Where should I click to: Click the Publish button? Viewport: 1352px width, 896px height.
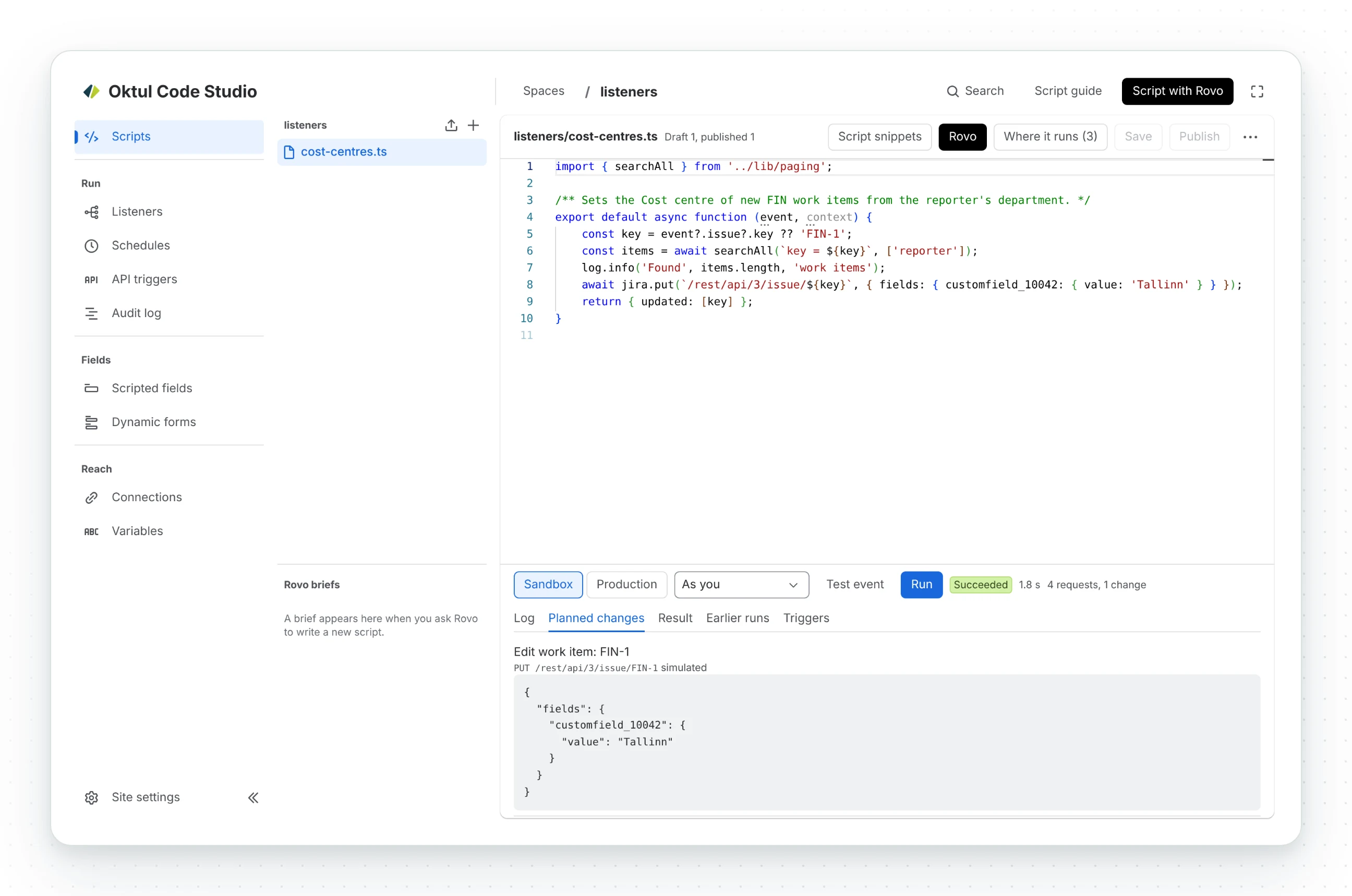point(1199,137)
